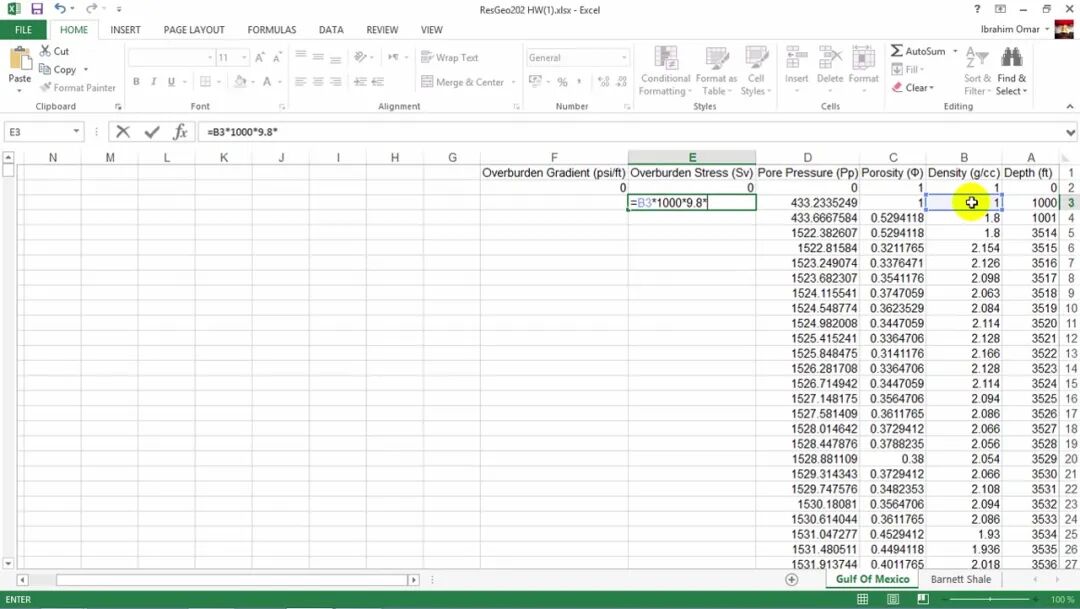Switch to the FORMULAS ribbon tab
Viewport: 1080px width, 609px height.
271,30
